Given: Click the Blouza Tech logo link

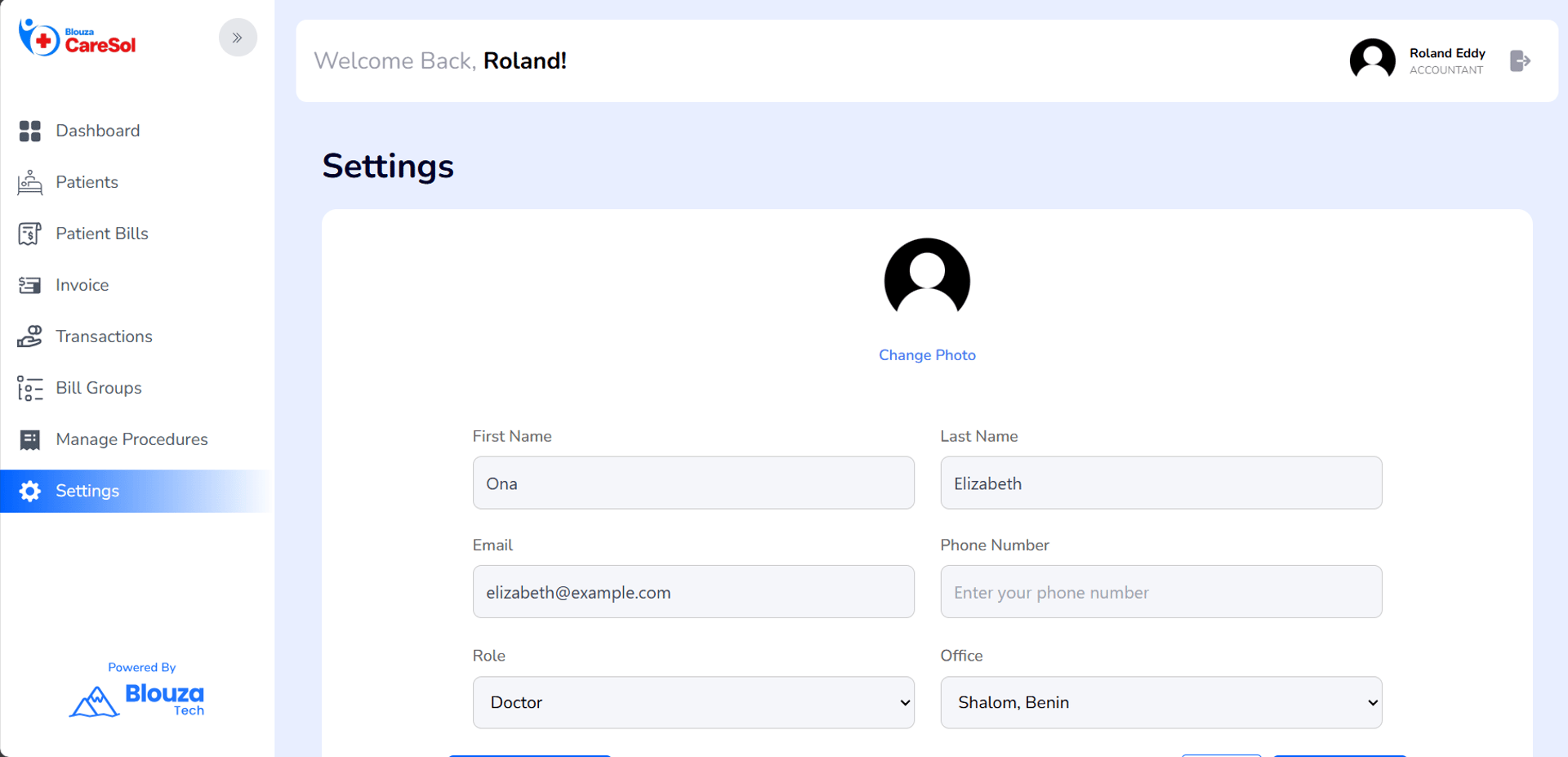Looking at the screenshot, I should click(x=137, y=699).
